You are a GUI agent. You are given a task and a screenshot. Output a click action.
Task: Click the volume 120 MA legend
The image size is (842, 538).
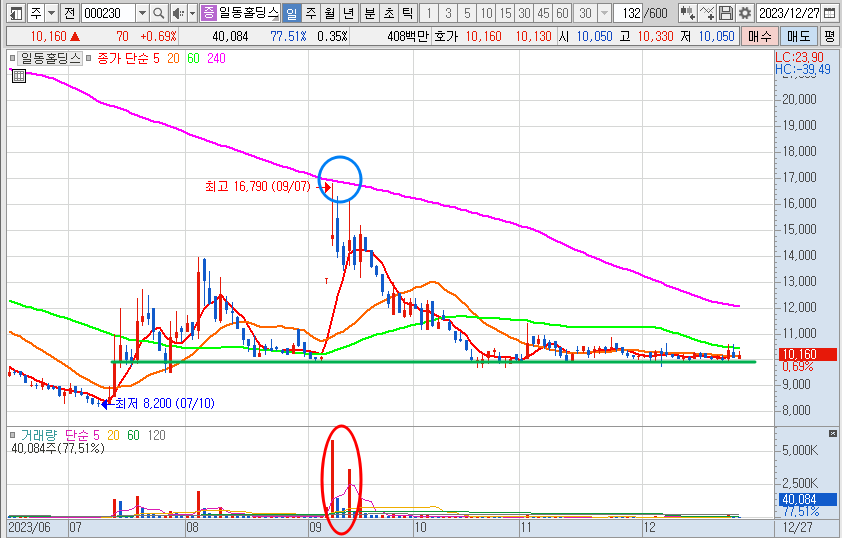click(x=156, y=435)
